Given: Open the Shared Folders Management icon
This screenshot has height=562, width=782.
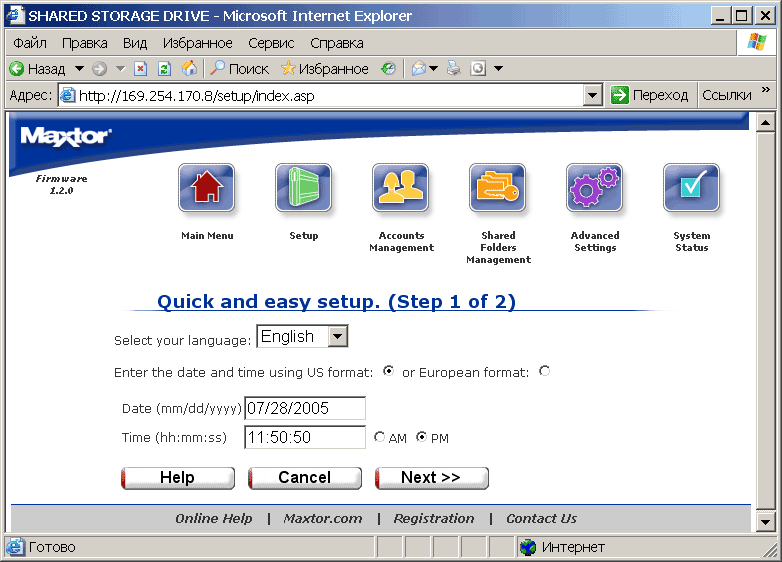Looking at the screenshot, I should tap(497, 188).
